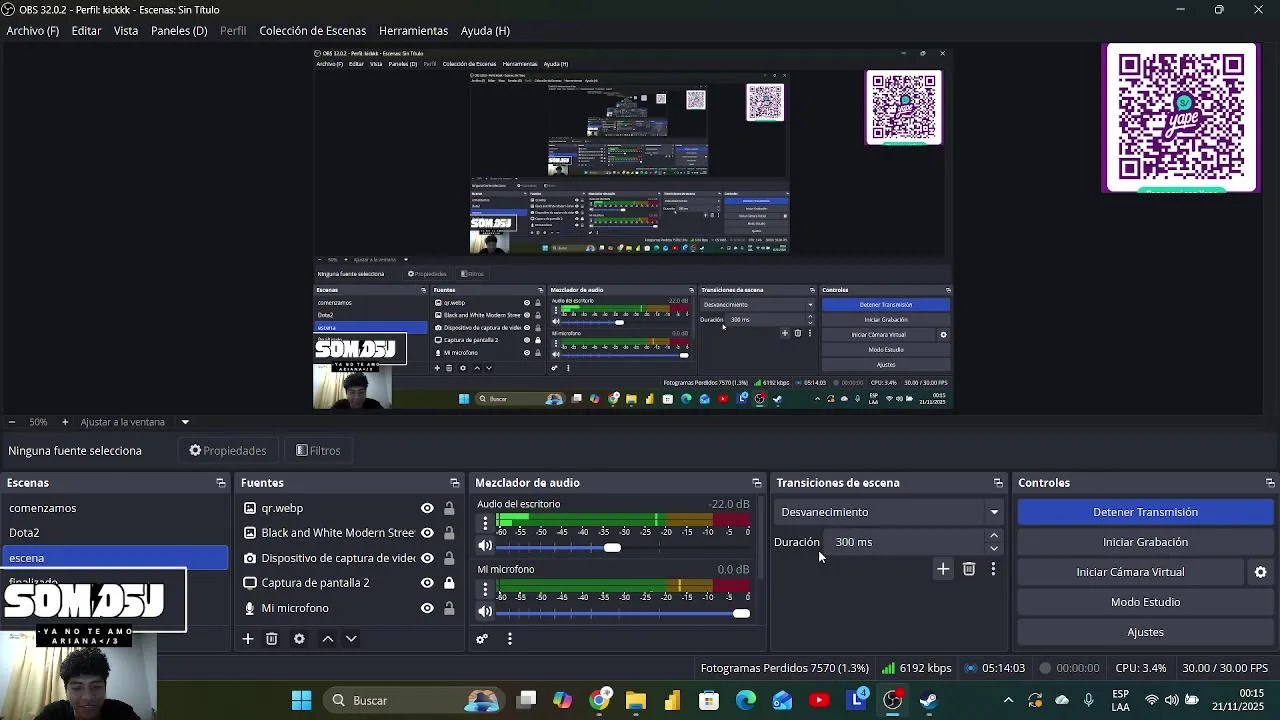Screen dimensions: 1280x720
Task: Open Chrome from taskbar
Action: click(x=599, y=700)
